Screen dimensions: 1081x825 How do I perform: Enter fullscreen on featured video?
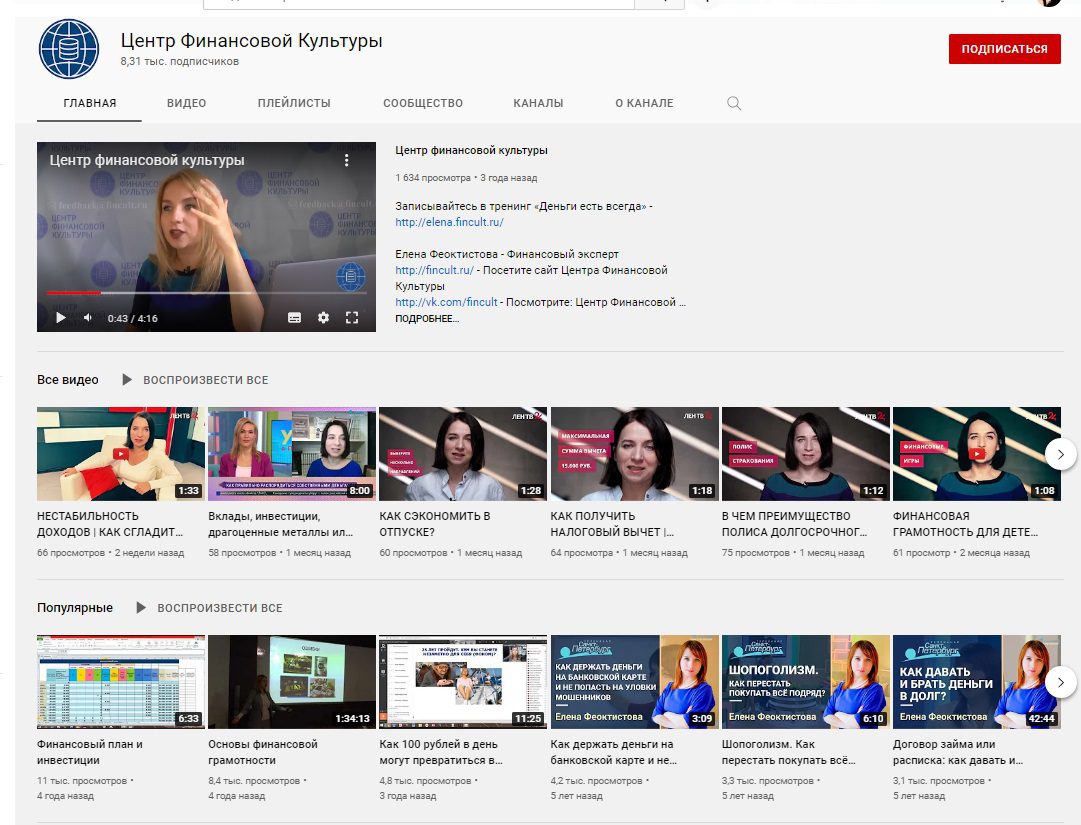click(352, 318)
